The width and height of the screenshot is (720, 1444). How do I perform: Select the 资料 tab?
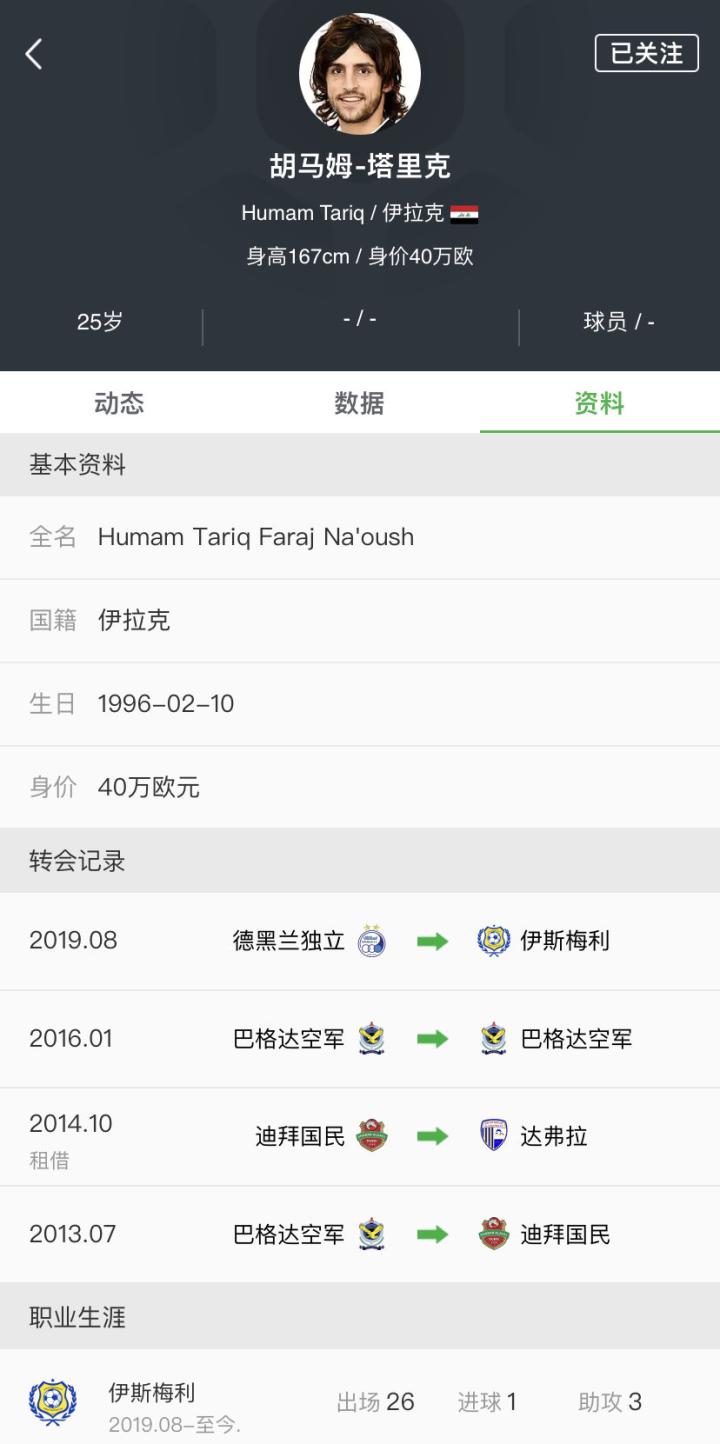pyautogui.click(x=599, y=403)
